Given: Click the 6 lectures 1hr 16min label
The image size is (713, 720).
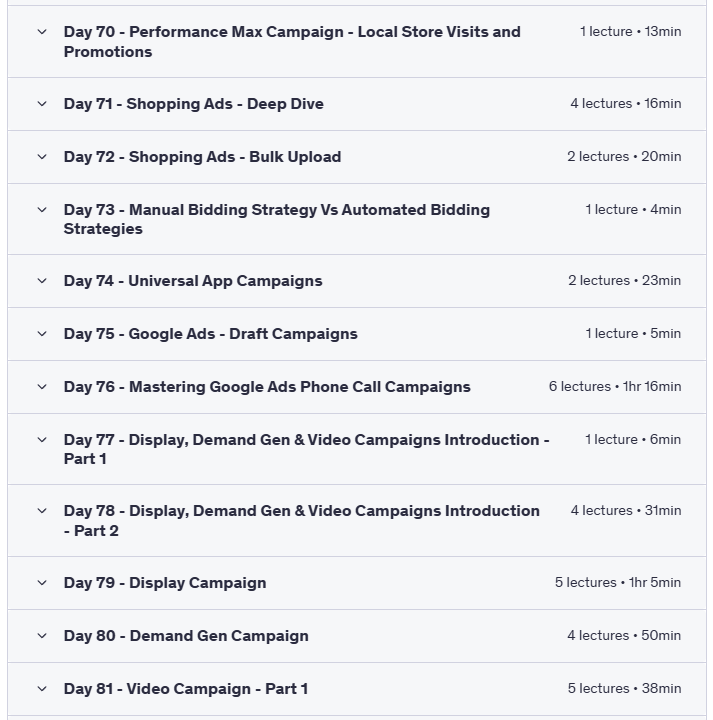Looking at the screenshot, I should click(x=614, y=387).
